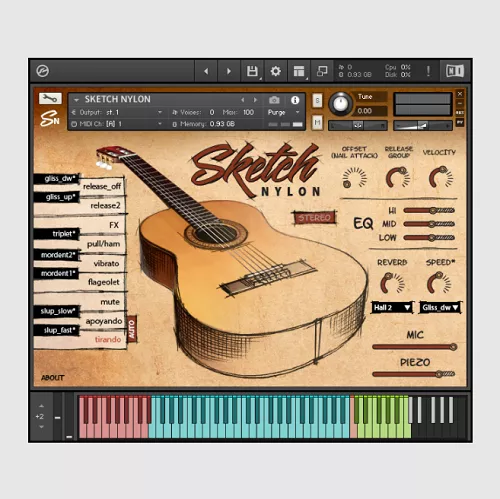Select the mute articulation
Screen dimensions: 500x499
pos(109,302)
